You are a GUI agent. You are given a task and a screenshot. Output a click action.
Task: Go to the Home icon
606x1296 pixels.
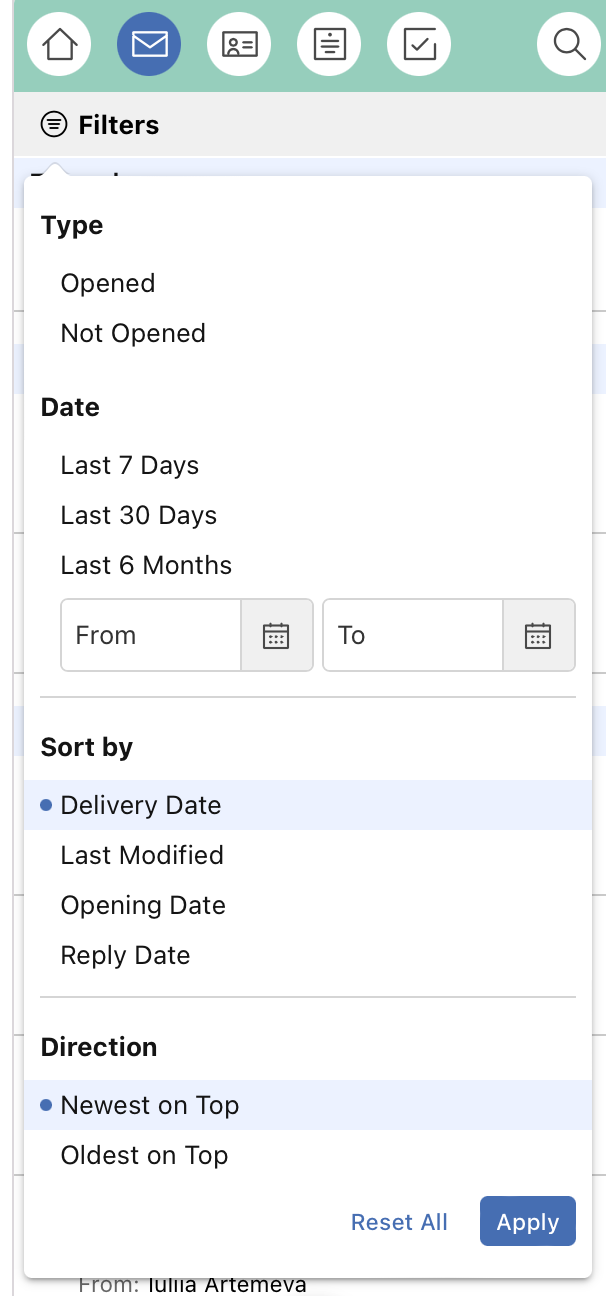pos(59,44)
